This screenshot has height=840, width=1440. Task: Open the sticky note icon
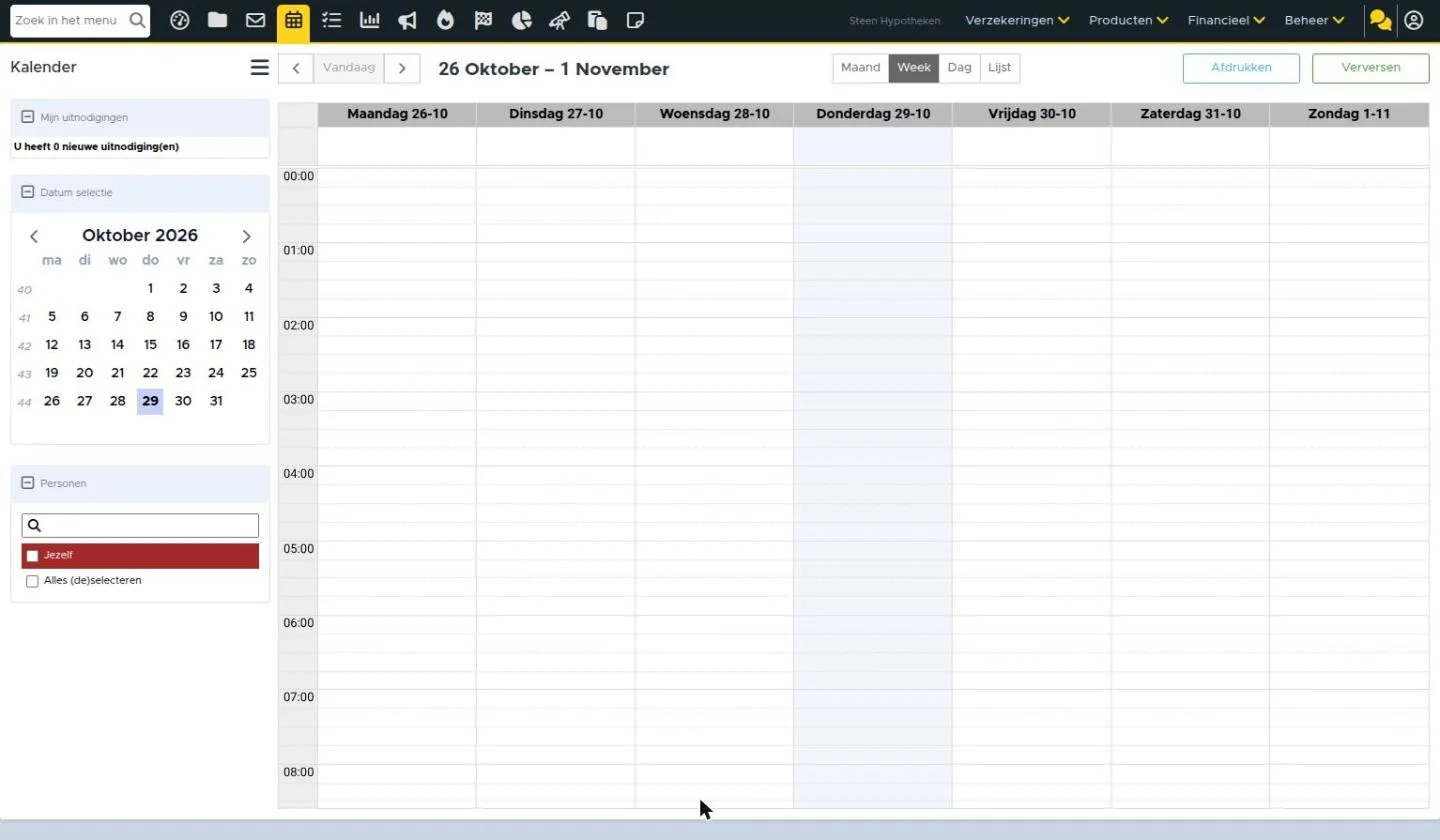635,20
